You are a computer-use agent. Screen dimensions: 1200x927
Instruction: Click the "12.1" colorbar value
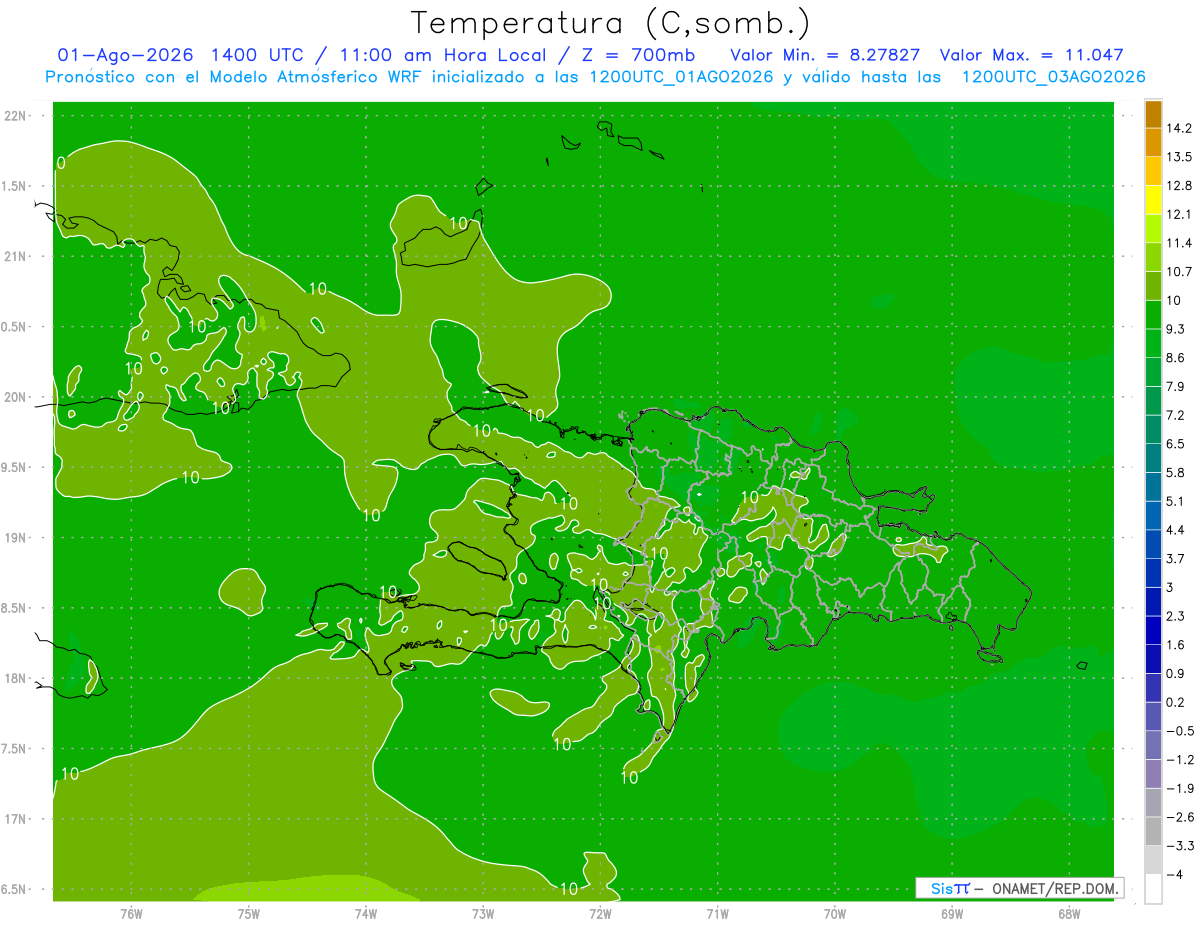1179,214
